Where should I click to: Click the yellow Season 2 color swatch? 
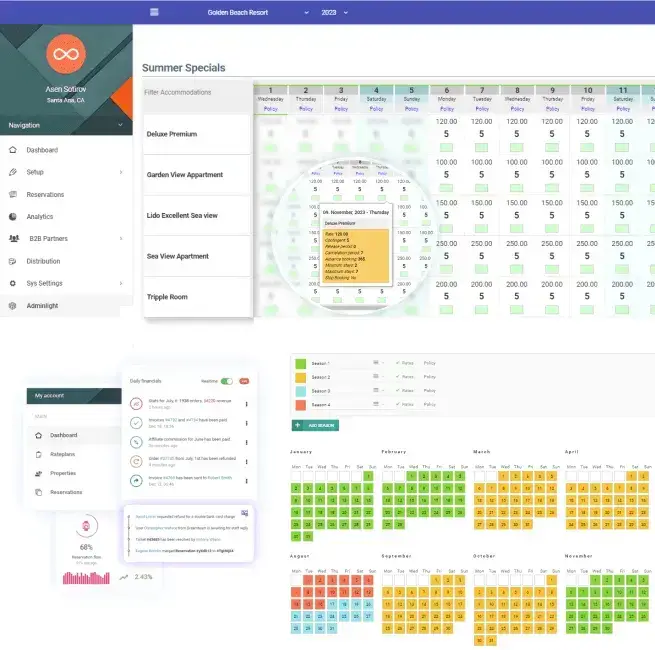(300, 377)
